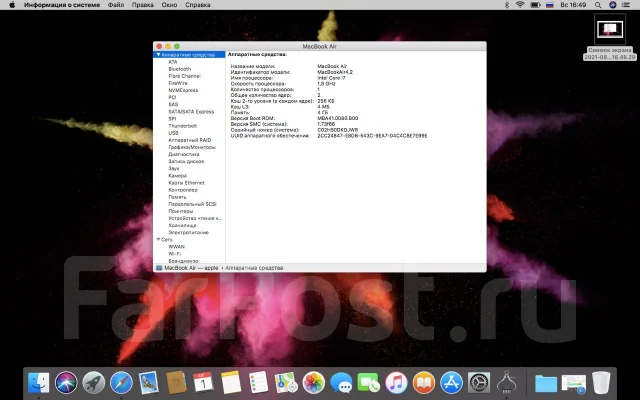640x400 pixels.
Task: Select Принтеры in the sidebar
Action: pyautogui.click(x=181, y=211)
